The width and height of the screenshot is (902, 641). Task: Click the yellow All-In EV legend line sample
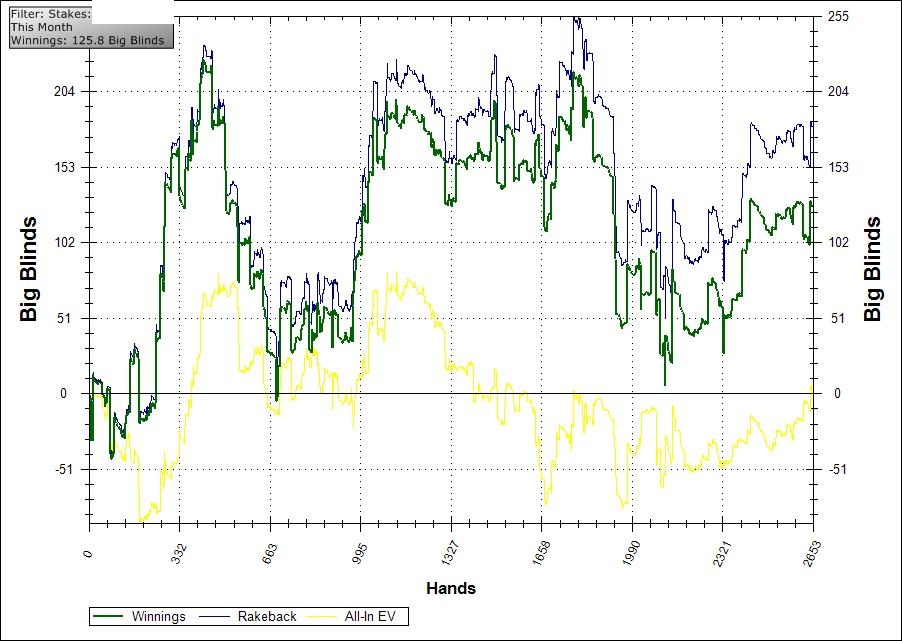click(320, 617)
